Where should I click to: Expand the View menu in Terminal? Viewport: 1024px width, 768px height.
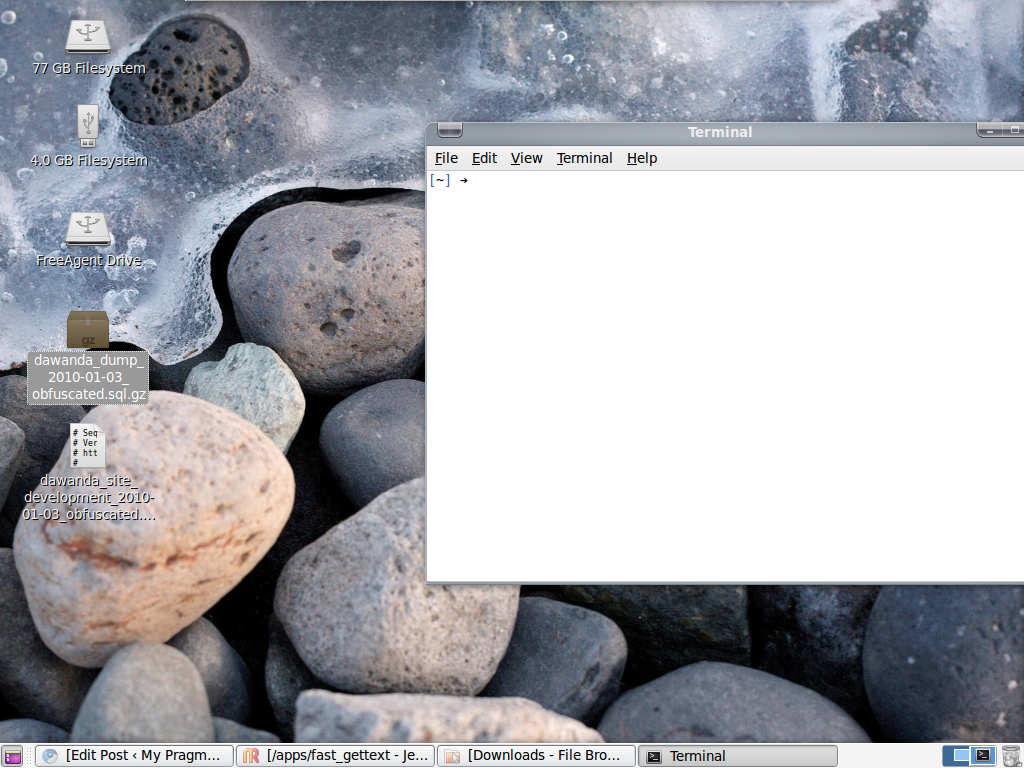coord(526,158)
